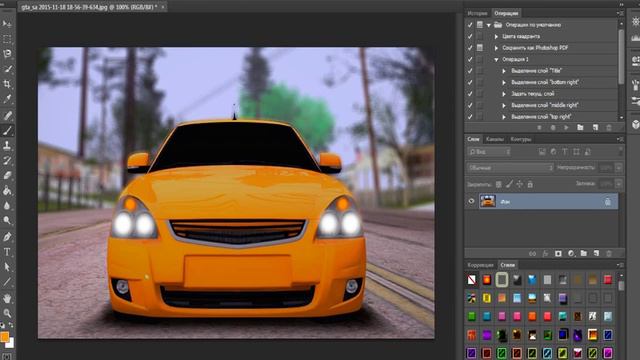Toggle checkmark for 'Операция 1' action
Screen dimensions: 640x360
click(470, 59)
